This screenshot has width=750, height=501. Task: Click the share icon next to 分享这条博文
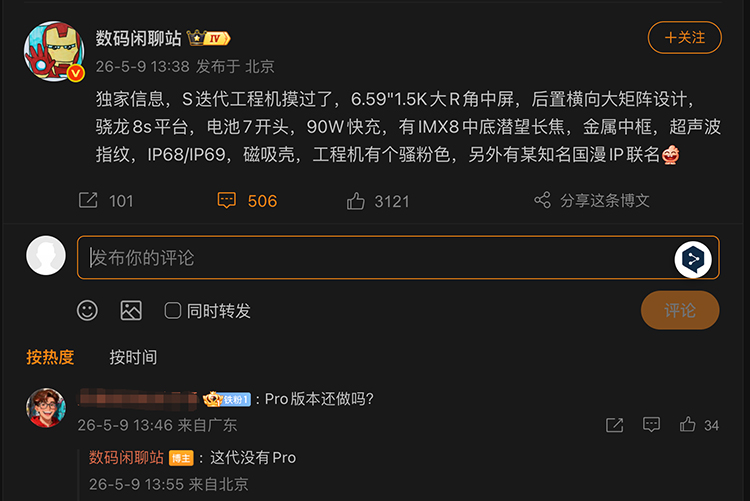tap(542, 200)
